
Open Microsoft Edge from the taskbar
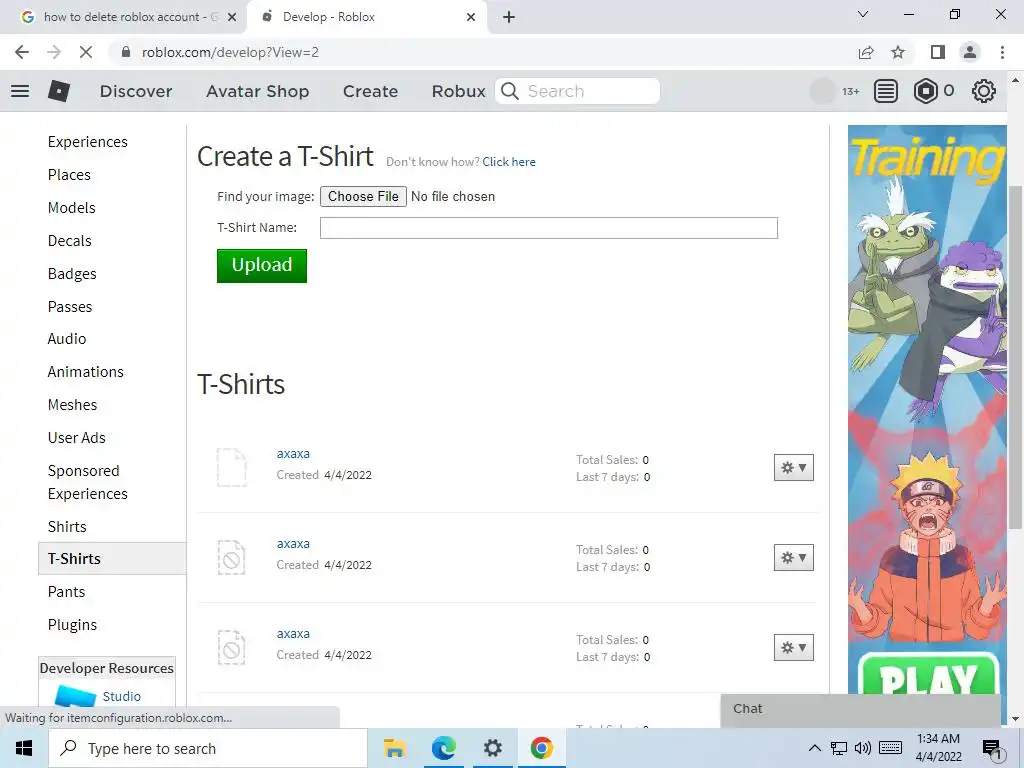point(443,748)
